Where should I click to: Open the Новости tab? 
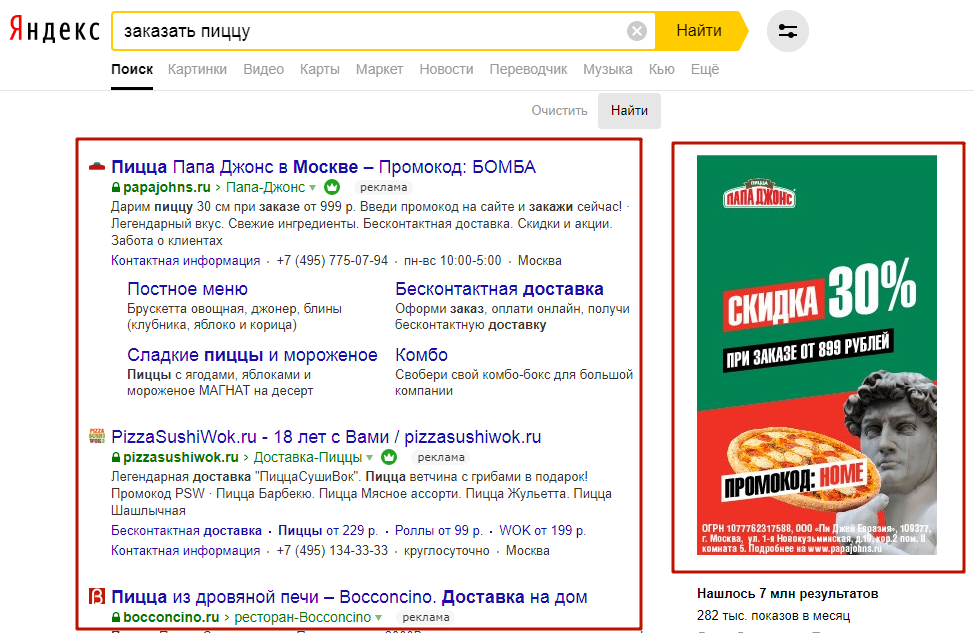[x=447, y=70]
